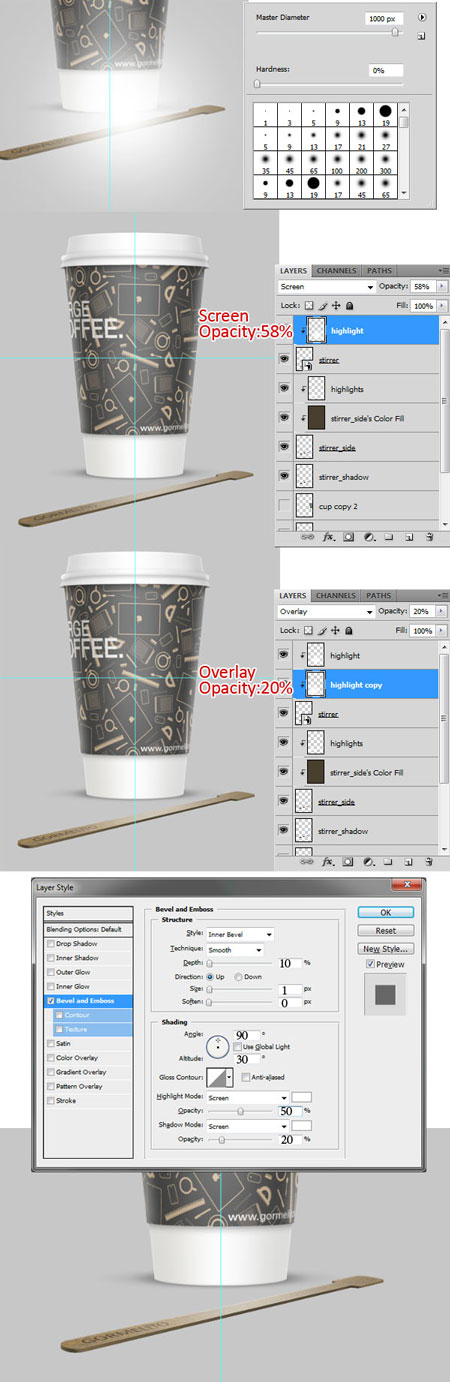Click the Depth value field
Image resolution: width=450 pixels, height=1382 pixels.
pos(288,962)
